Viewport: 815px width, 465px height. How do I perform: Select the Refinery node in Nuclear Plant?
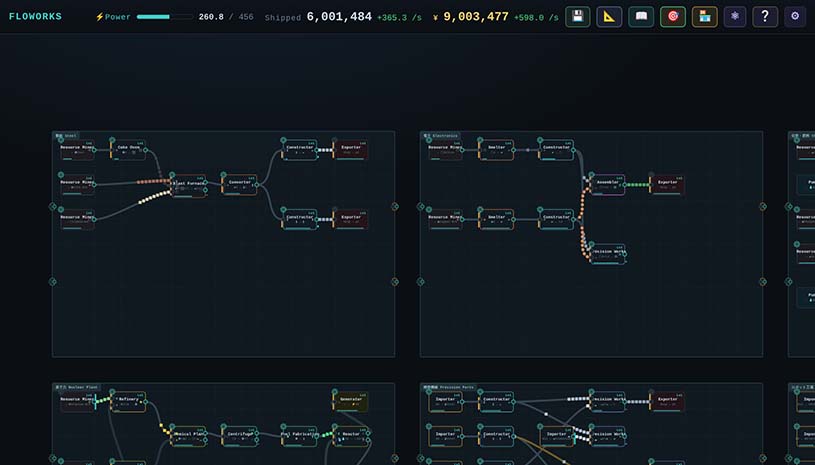click(x=128, y=402)
